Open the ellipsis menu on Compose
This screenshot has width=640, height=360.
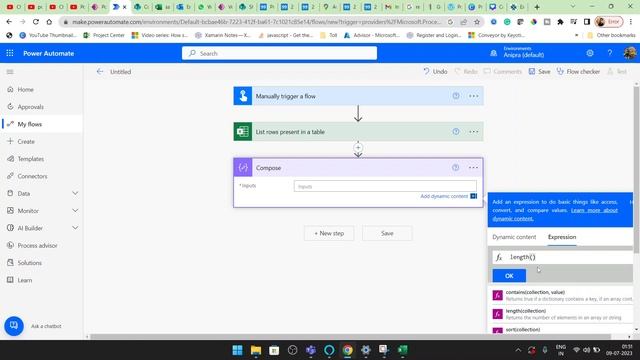[x=473, y=168]
